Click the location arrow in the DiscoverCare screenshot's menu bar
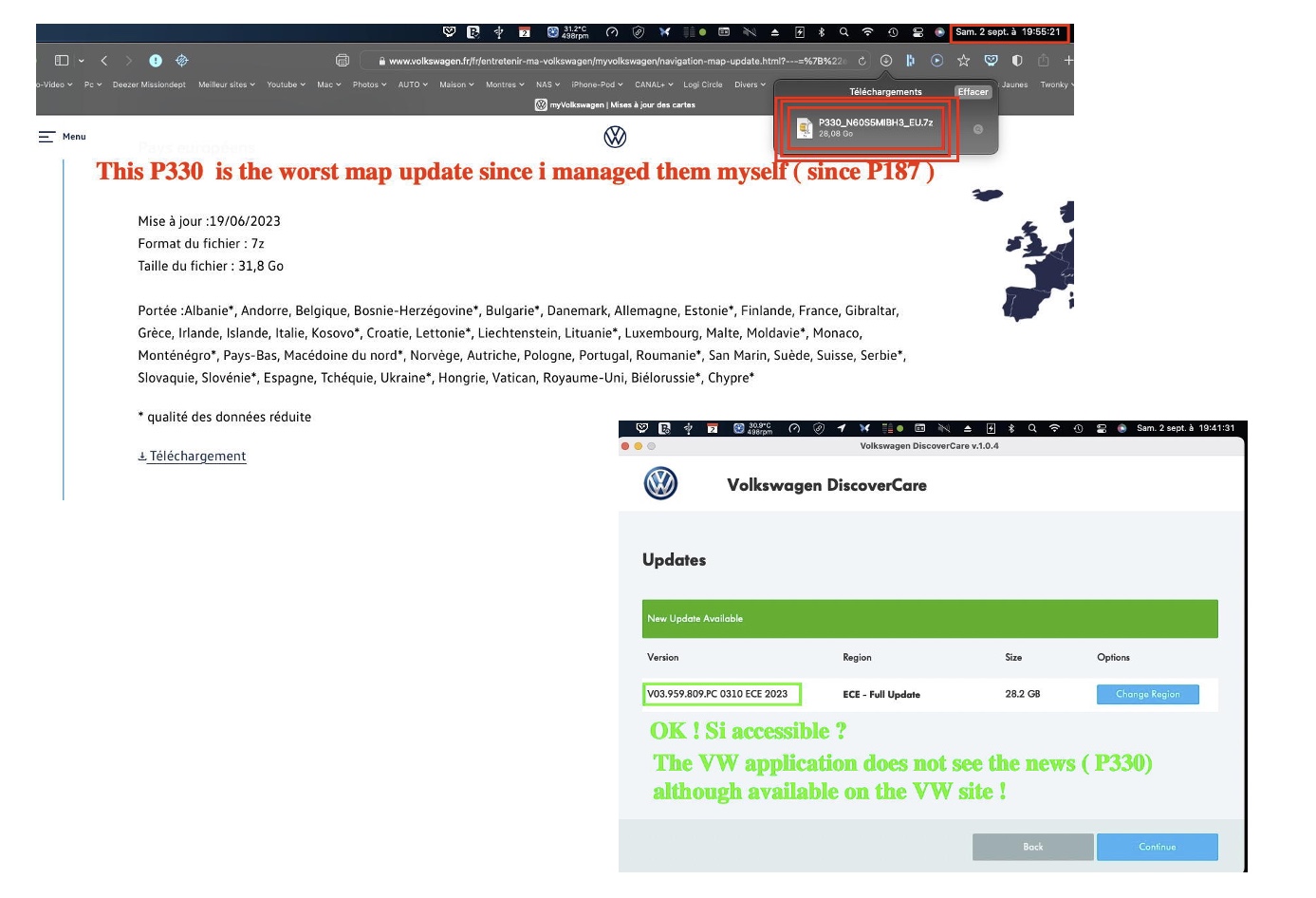The height and width of the screenshot is (898, 1316). pos(842,428)
